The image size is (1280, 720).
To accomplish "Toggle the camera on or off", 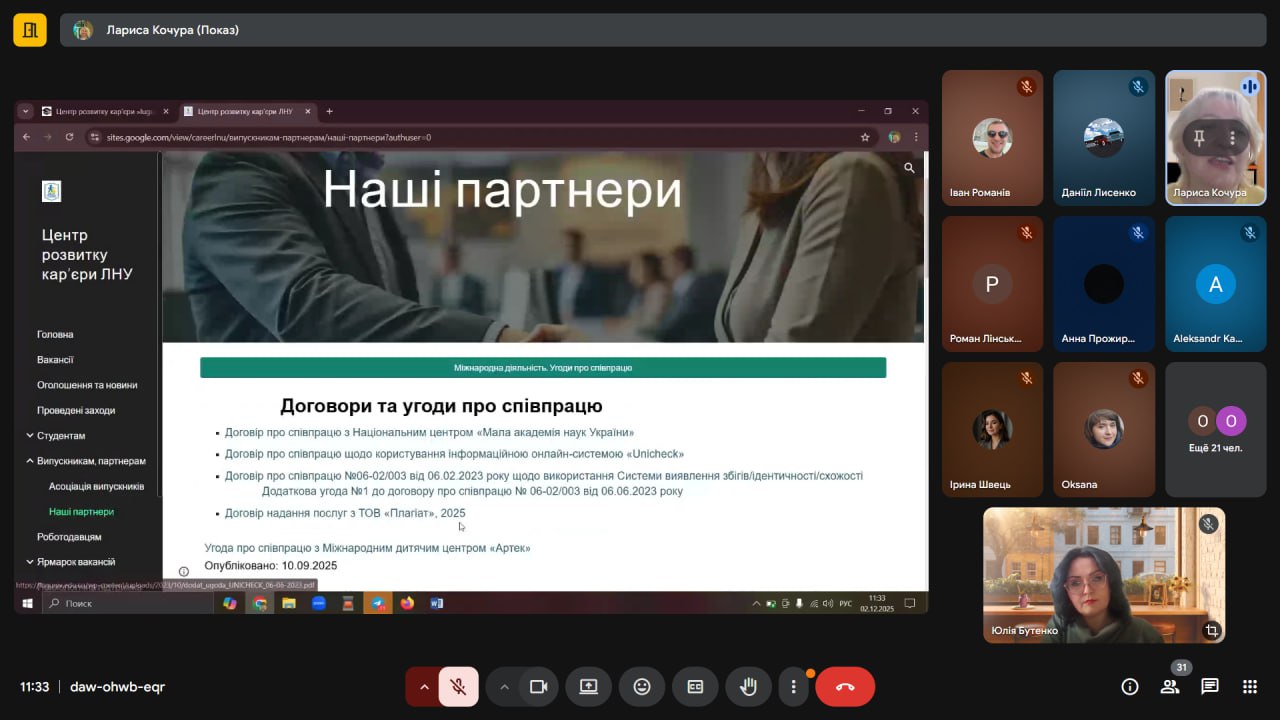I will click(538, 687).
